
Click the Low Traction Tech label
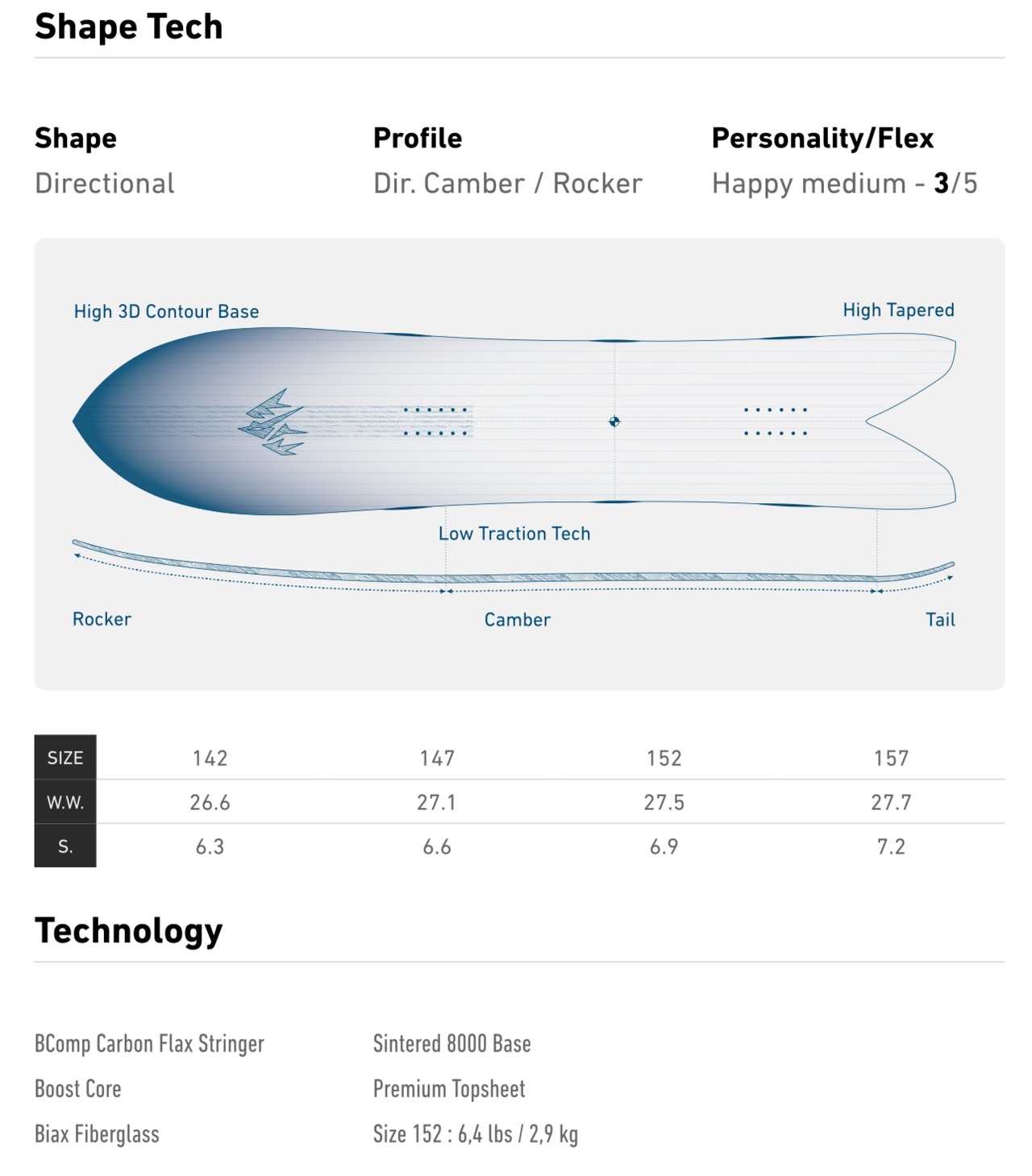coord(514,534)
